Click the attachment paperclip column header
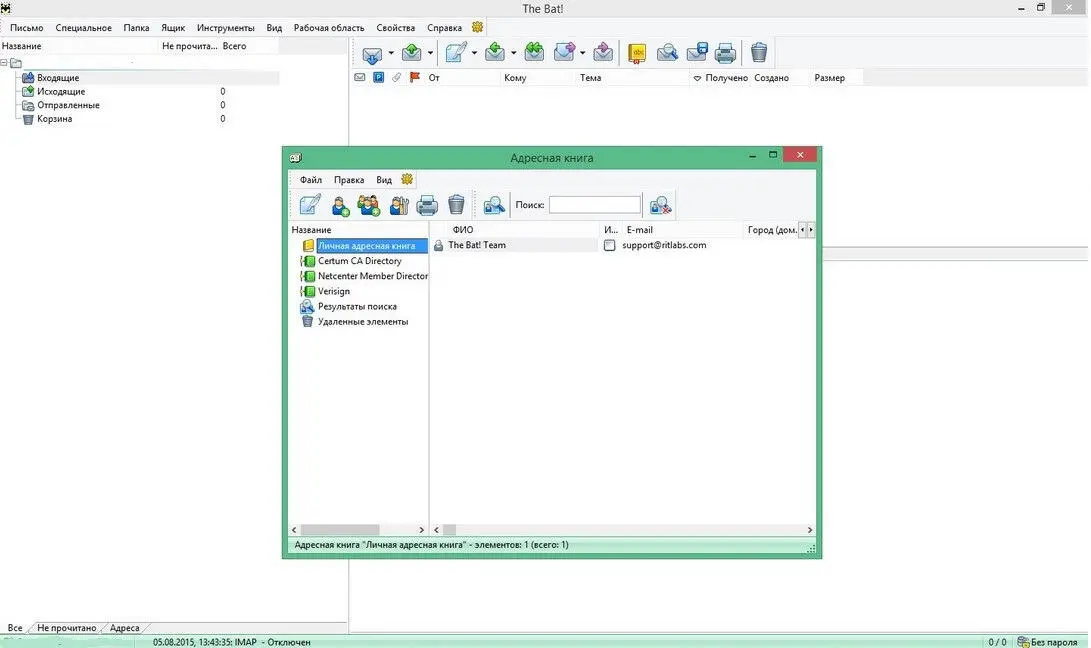This screenshot has height=648, width=1091. pos(397,77)
